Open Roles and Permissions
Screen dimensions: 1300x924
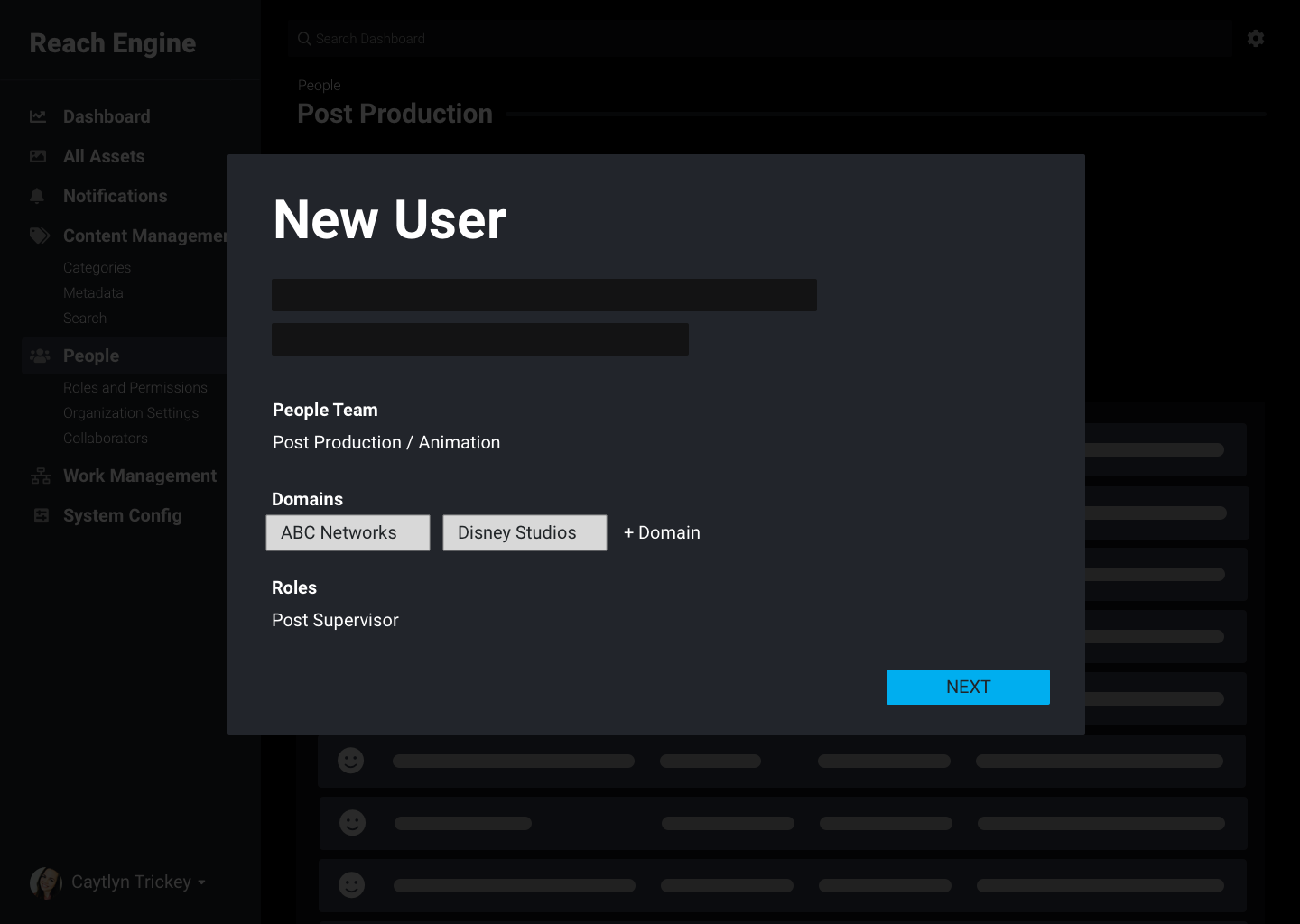pos(135,388)
